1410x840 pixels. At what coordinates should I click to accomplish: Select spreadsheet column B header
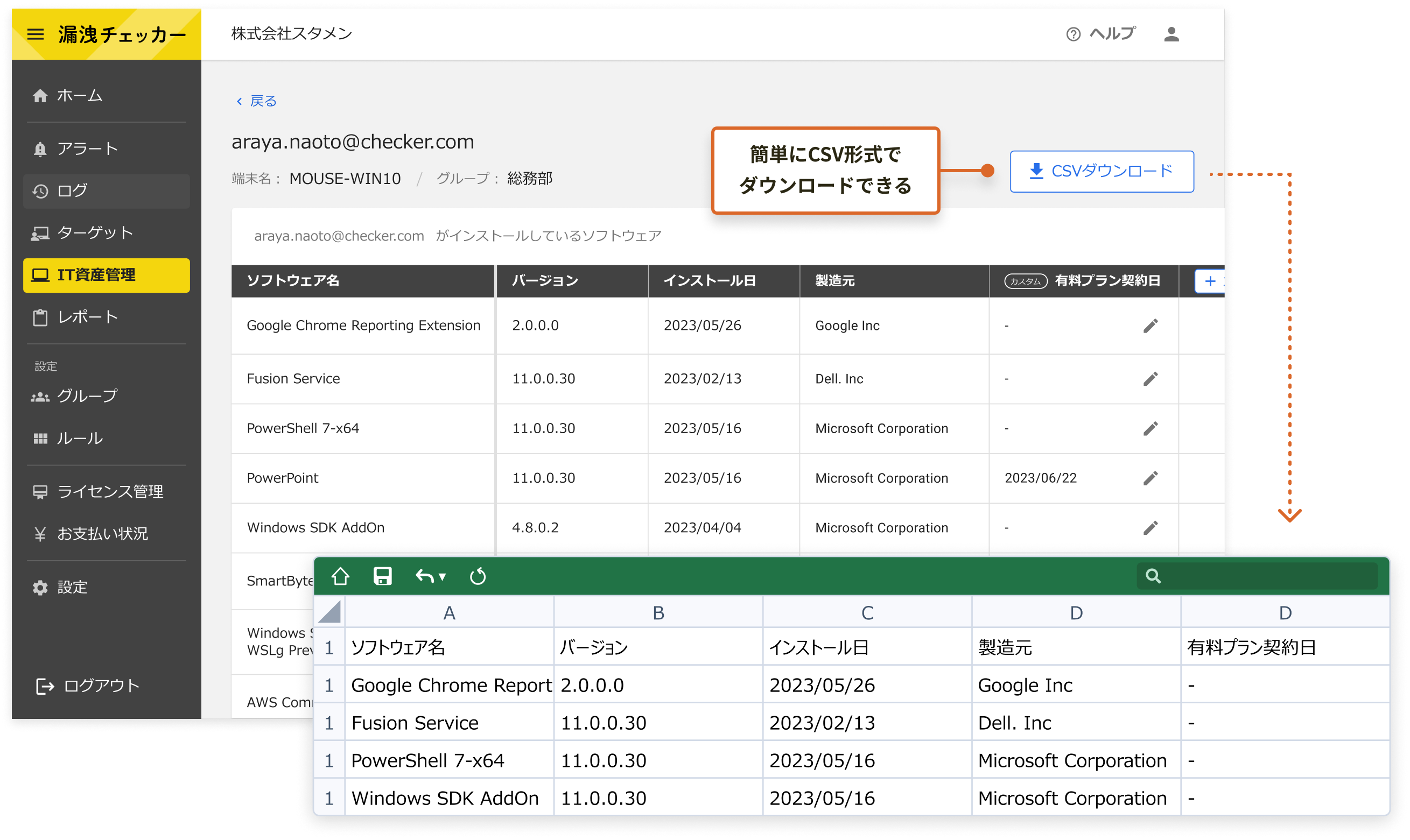658,612
